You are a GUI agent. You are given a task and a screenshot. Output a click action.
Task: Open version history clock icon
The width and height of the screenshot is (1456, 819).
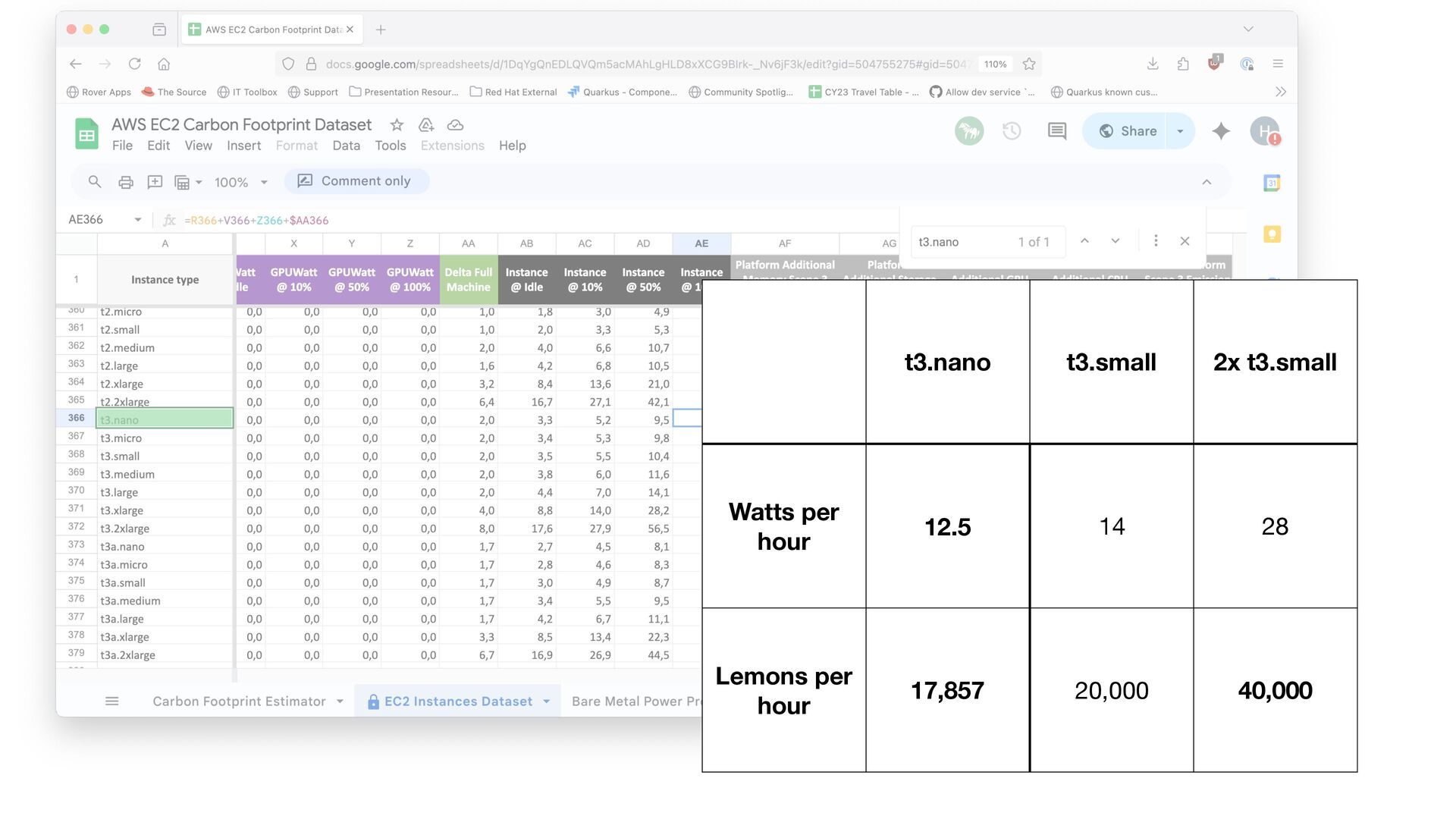(1012, 131)
